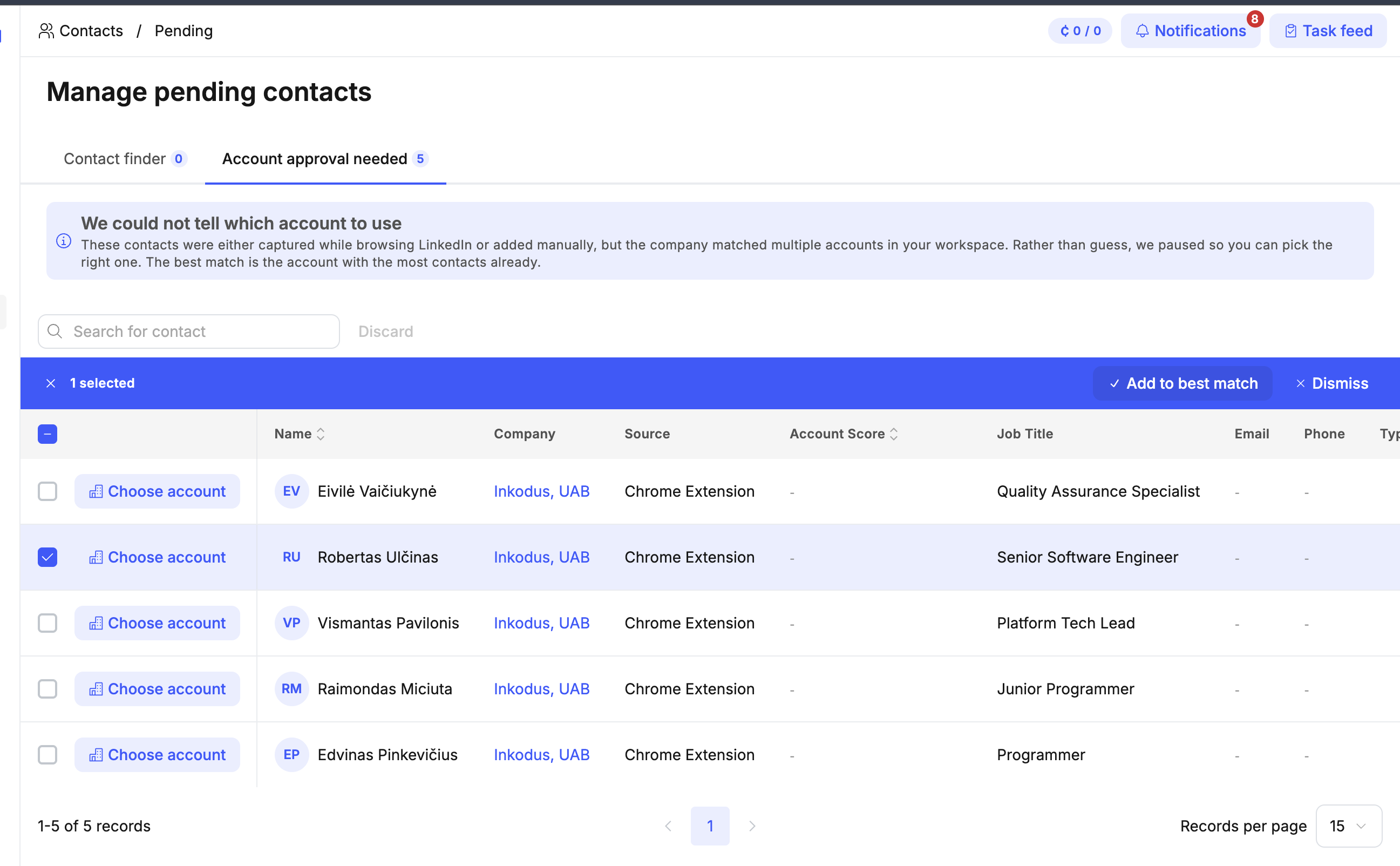Open Inkodus, UAB company link
The width and height of the screenshot is (1400, 866).
pyautogui.click(x=541, y=491)
